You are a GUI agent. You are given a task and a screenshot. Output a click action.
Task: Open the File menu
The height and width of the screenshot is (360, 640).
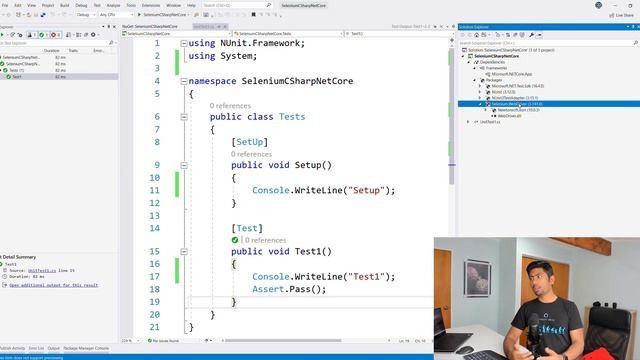click(x=5, y=5)
